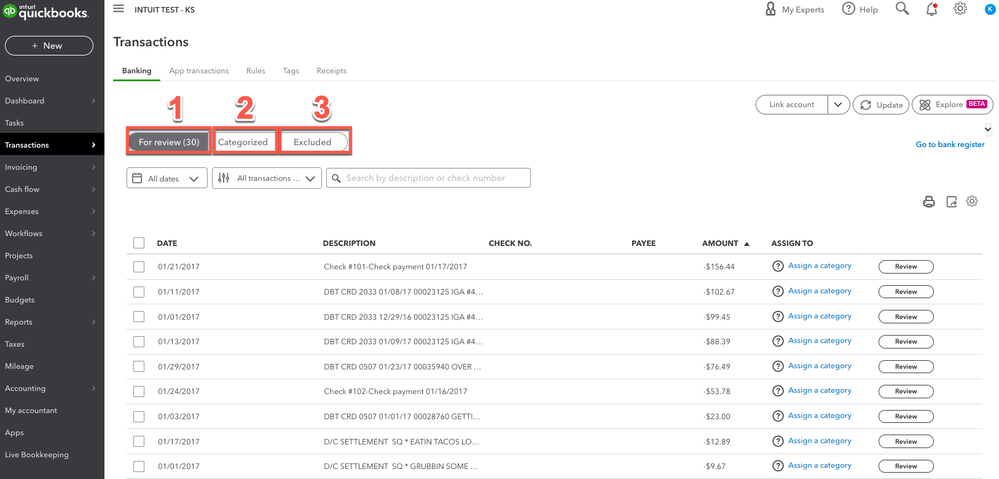Click help icon beside -$9.67 category

777,466
